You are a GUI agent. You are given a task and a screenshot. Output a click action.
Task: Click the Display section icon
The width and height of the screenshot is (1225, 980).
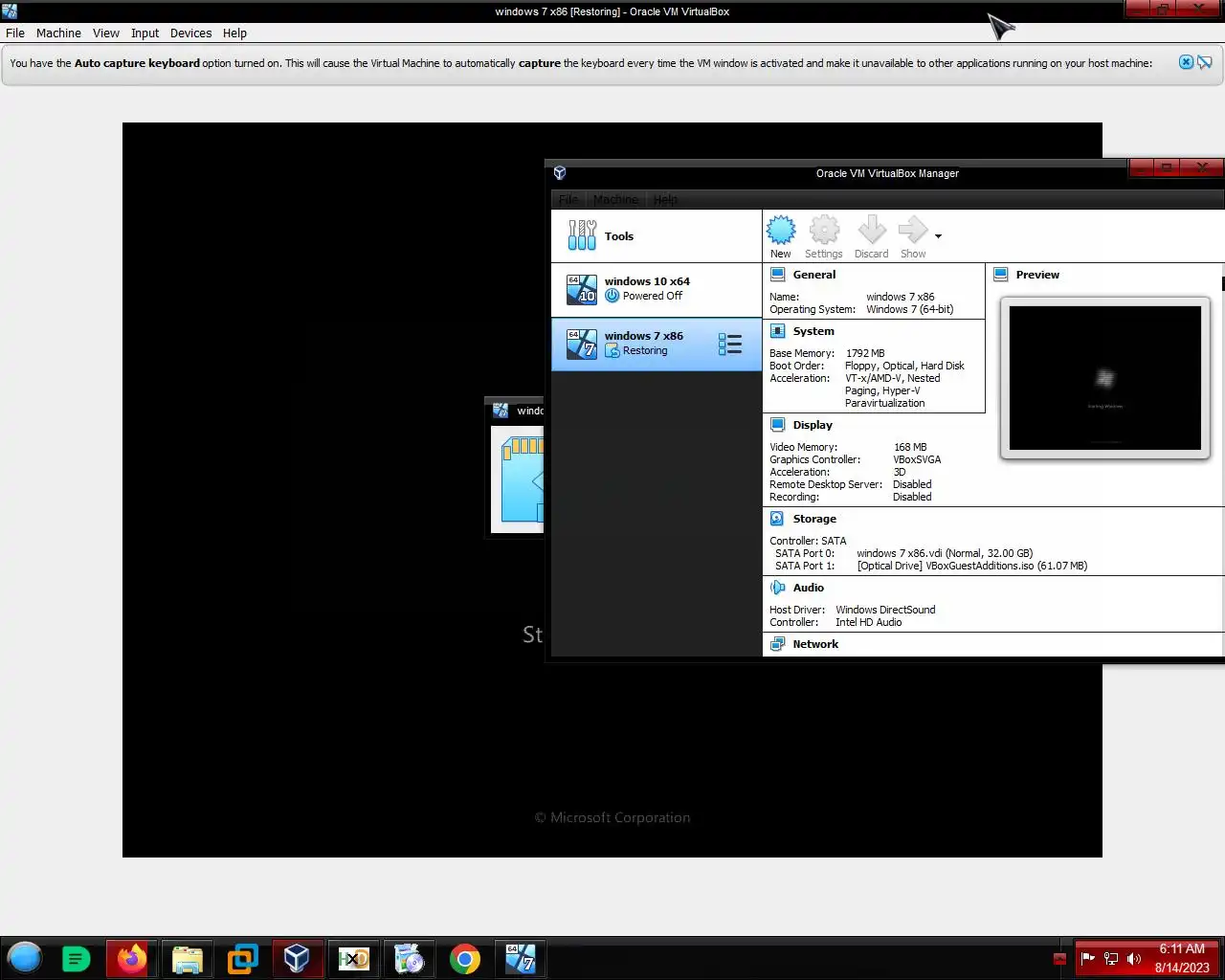778,425
